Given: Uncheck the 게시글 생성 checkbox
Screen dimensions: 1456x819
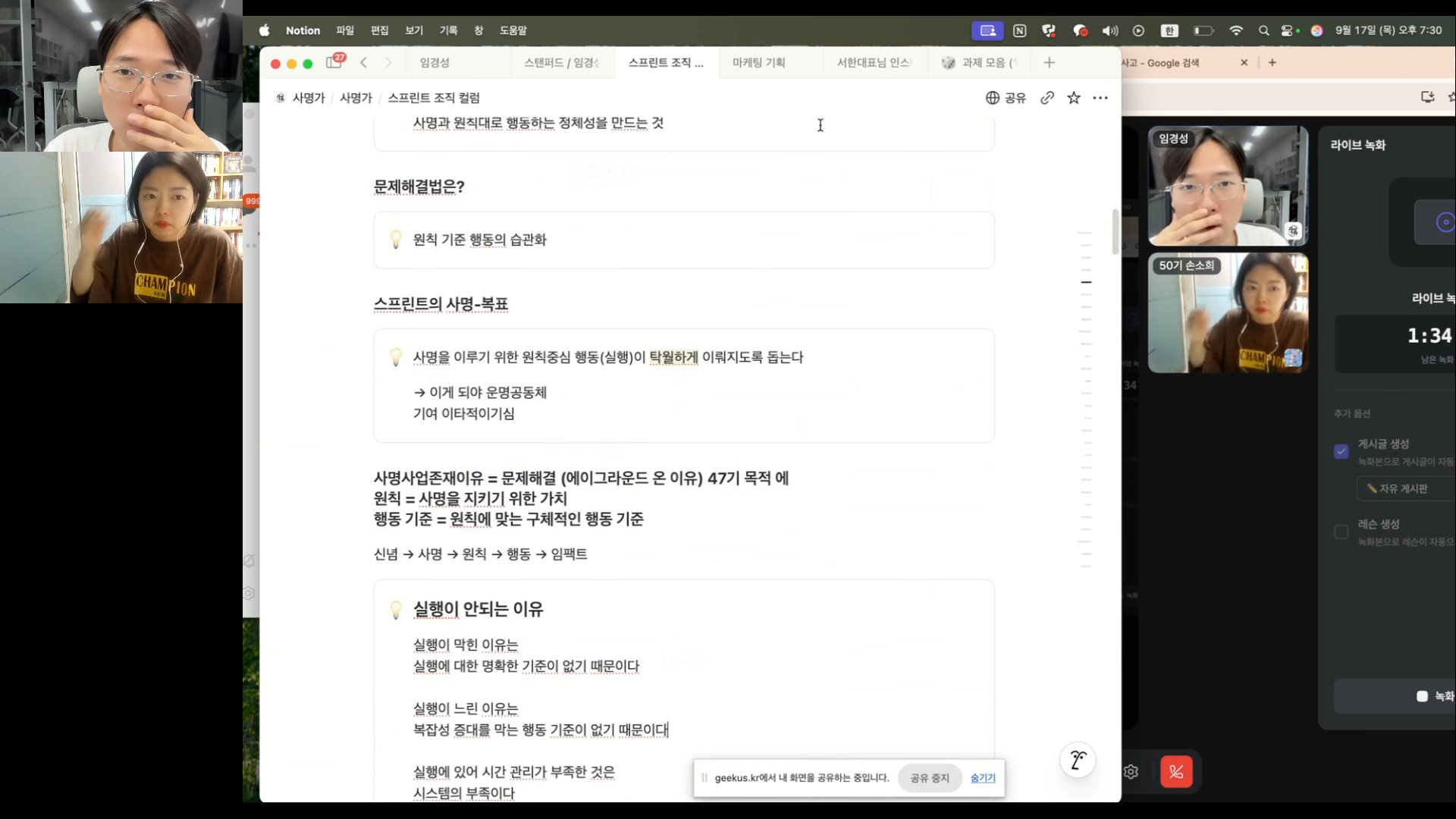Looking at the screenshot, I should pyautogui.click(x=1341, y=452).
